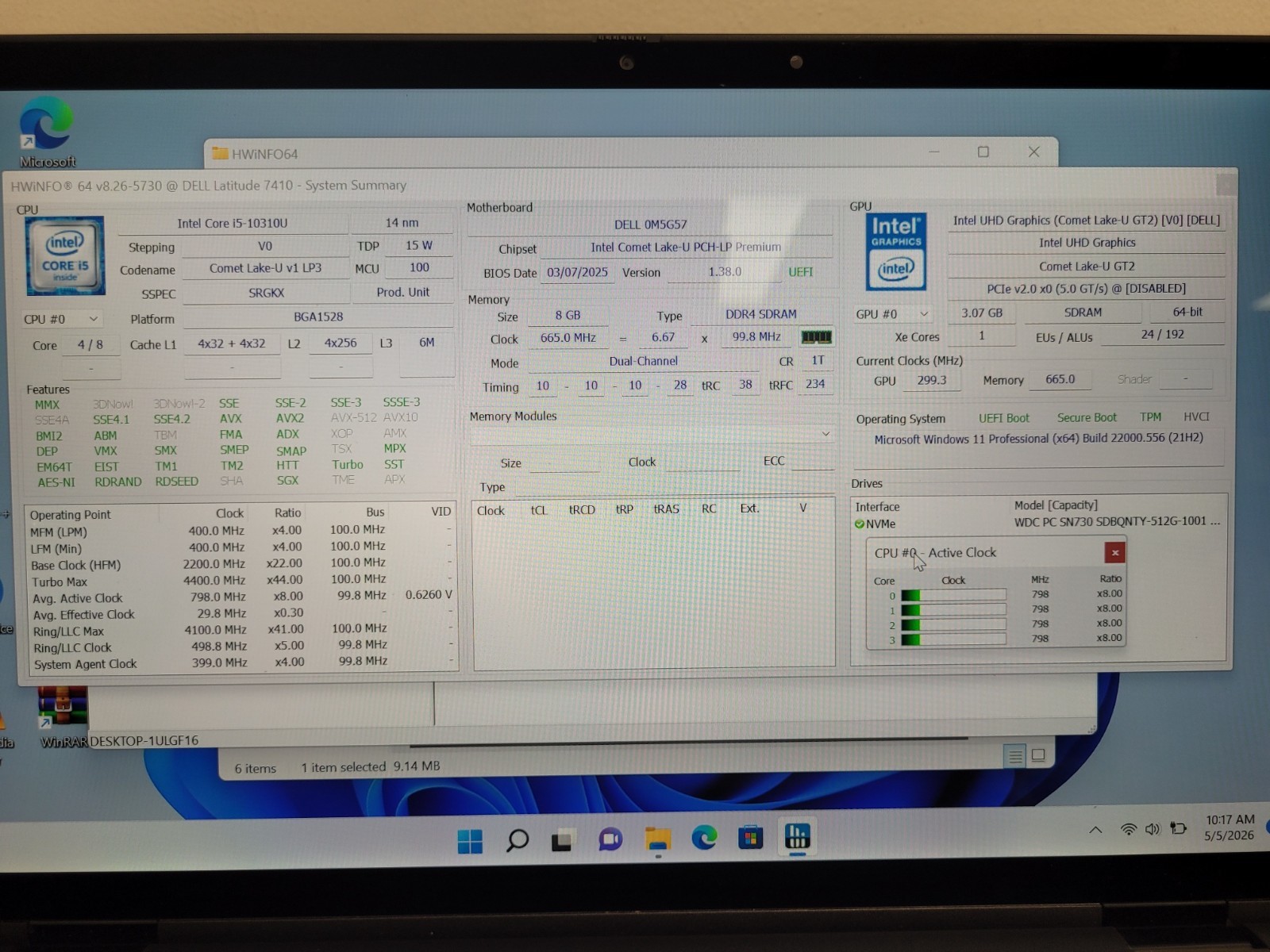
Task: Click the Dual-Channel mode value
Action: coord(643,361)
